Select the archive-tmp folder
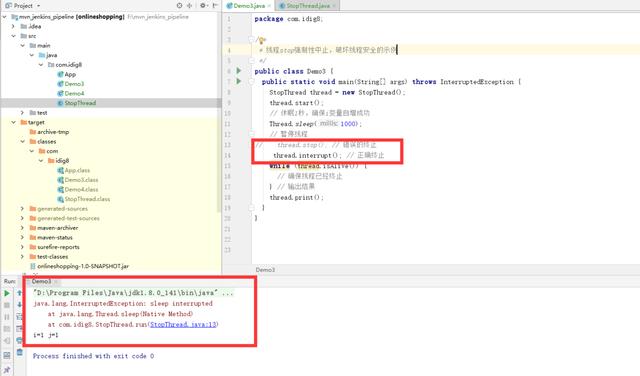Image resolution: width=640 pixels, height=376 pixels. click(49, 132)
